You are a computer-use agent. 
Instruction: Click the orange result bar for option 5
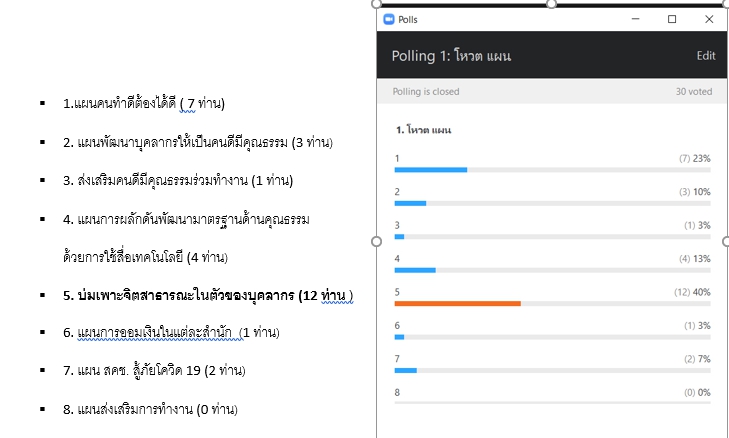coord(457,304)
